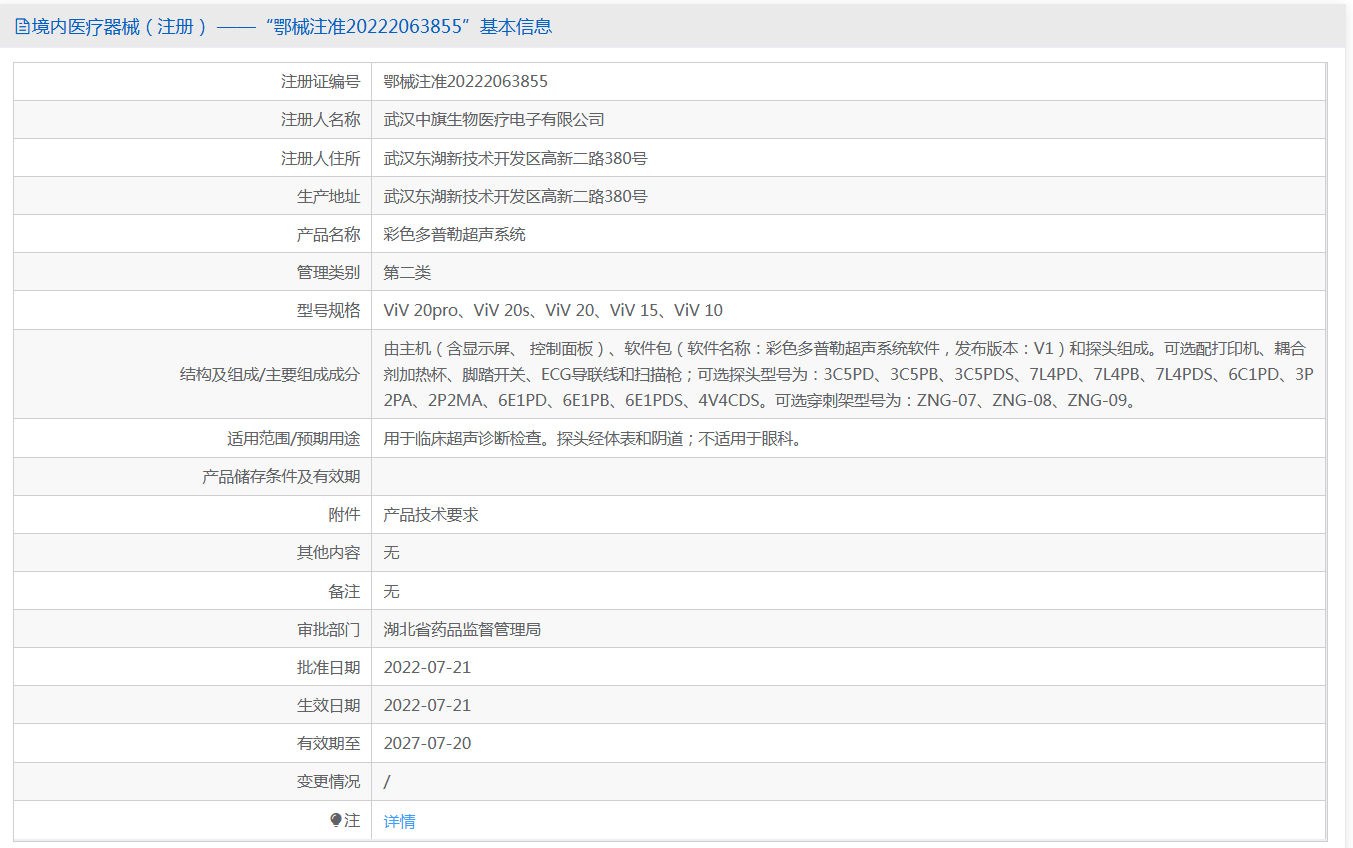The height and width of the screenshot is (848, 1353).
Task: Select the 适用范围/预期用途 label
Action: click(x=293, y=439)
